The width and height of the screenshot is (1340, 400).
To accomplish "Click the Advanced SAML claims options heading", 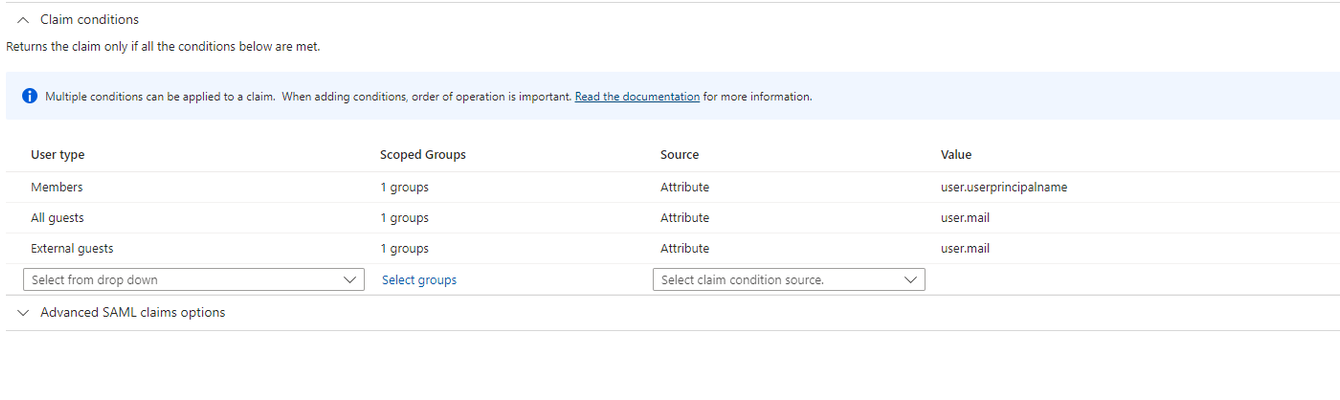I will pyautogui.click(x=133, y=313).
